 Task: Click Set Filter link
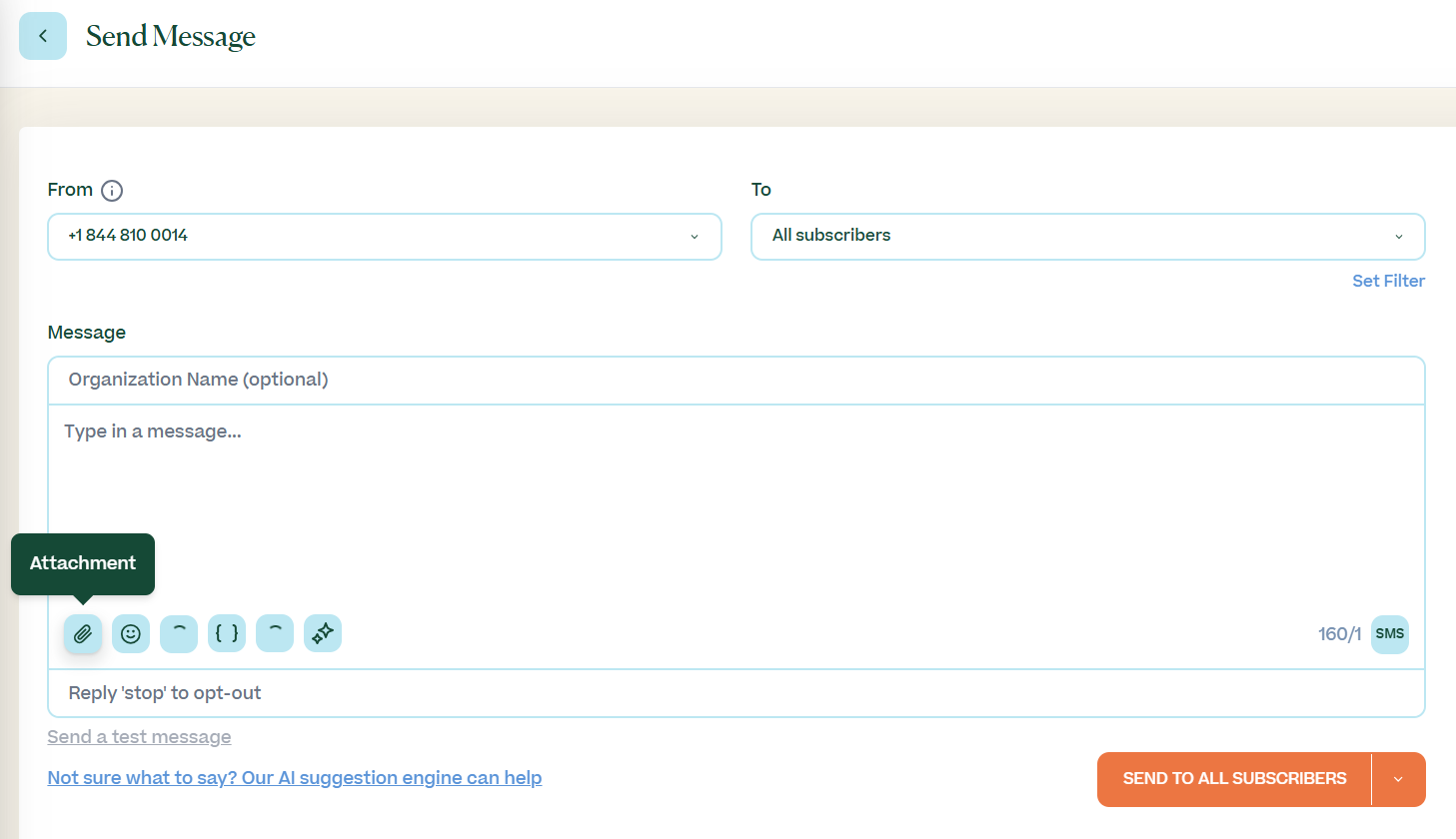click(1388, 281)
